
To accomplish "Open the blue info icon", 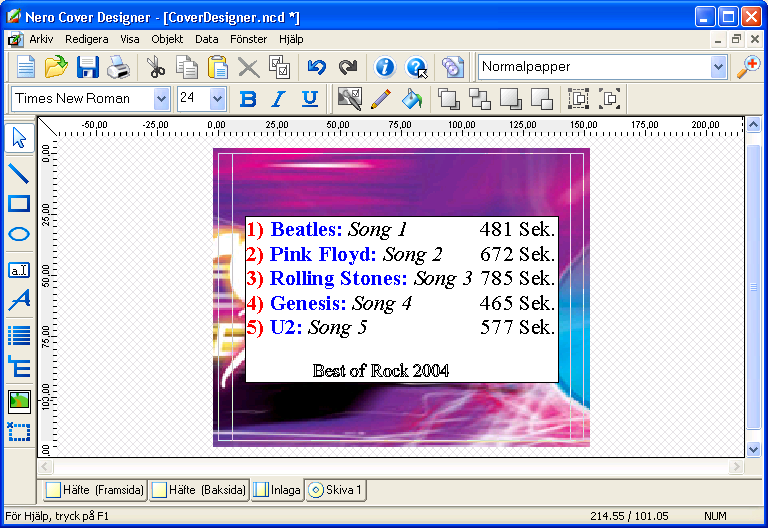I will click(384, 67).
